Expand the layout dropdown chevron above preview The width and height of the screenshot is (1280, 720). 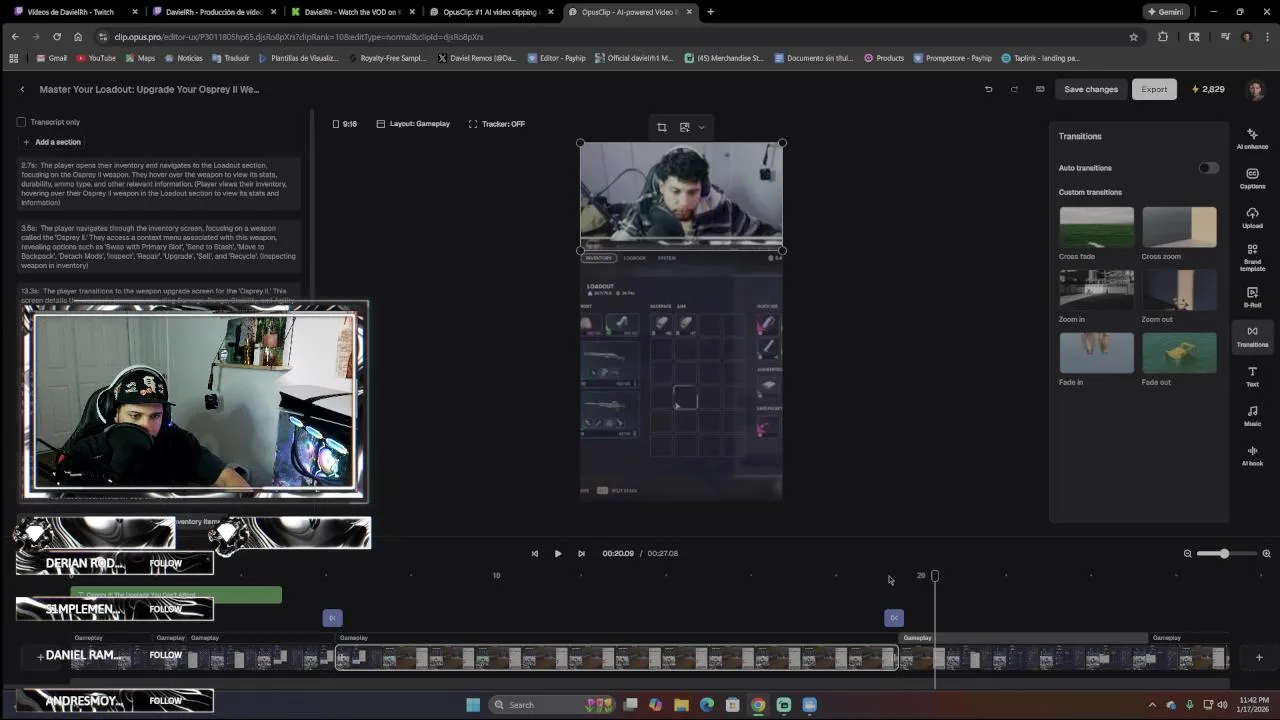[x=701, y=127]
